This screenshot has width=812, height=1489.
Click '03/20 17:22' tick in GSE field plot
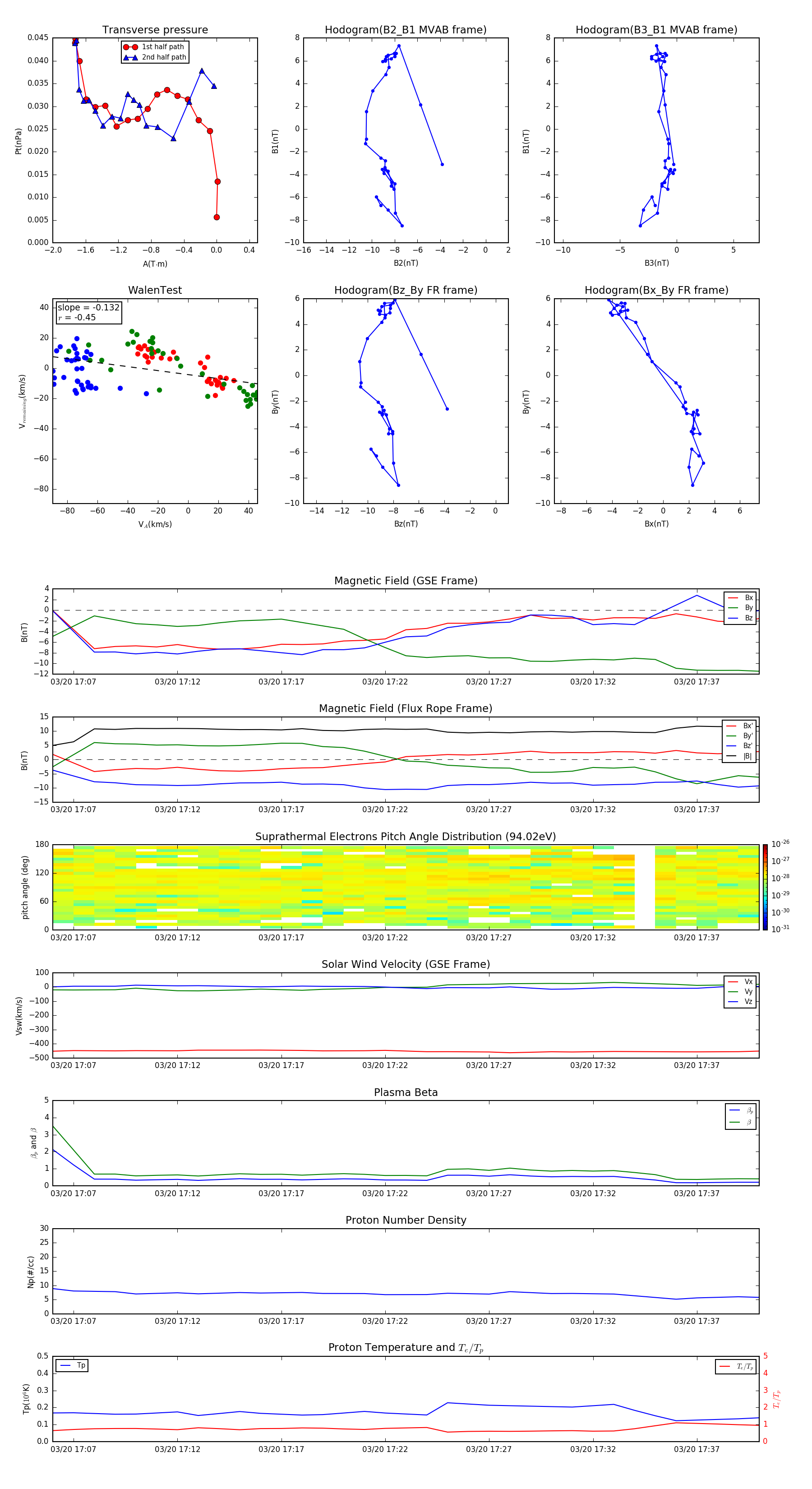point(385,682)
